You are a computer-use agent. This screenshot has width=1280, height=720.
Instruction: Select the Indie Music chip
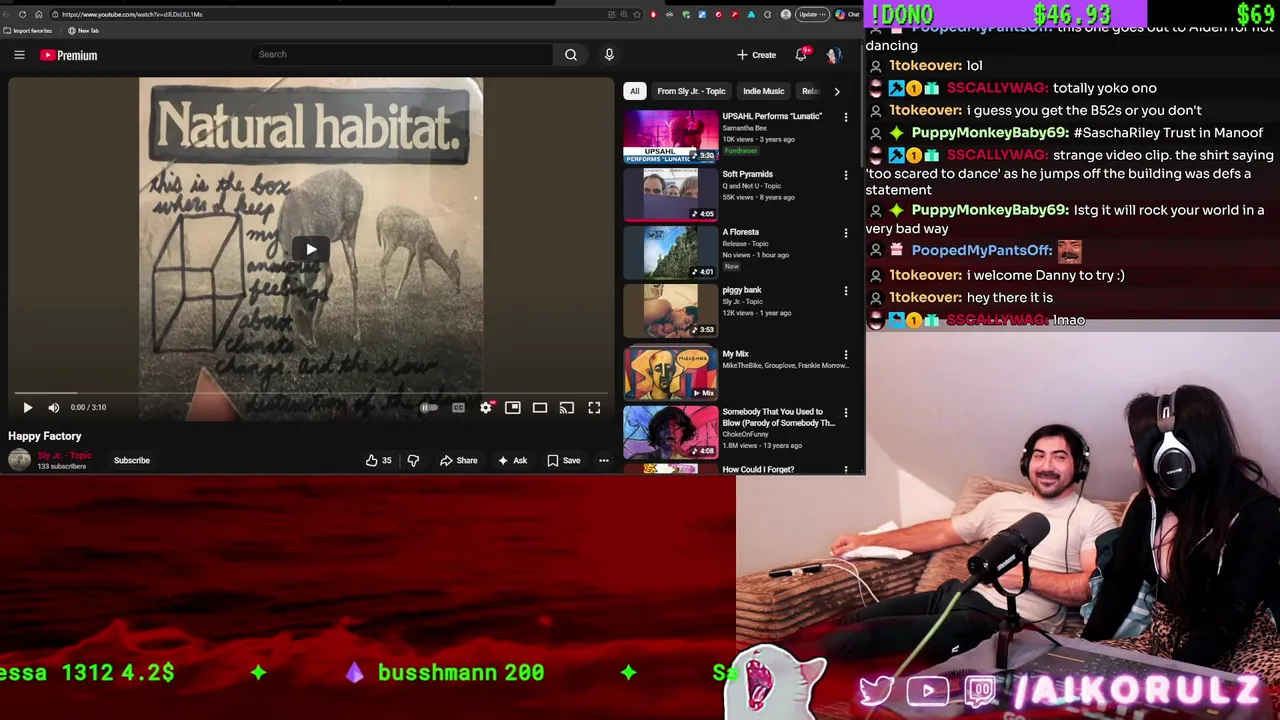[x=764, y=91]
